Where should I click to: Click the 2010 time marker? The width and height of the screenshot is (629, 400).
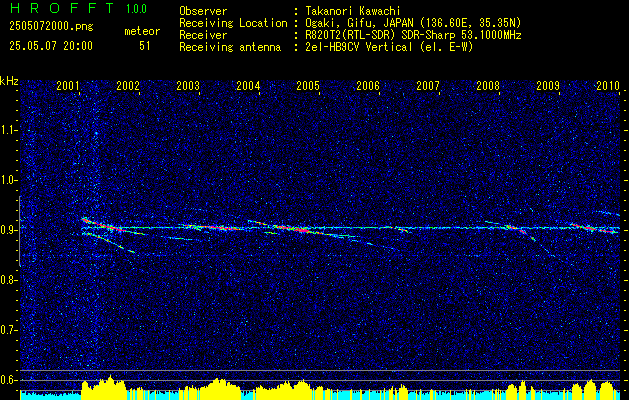tap(608, 86)
